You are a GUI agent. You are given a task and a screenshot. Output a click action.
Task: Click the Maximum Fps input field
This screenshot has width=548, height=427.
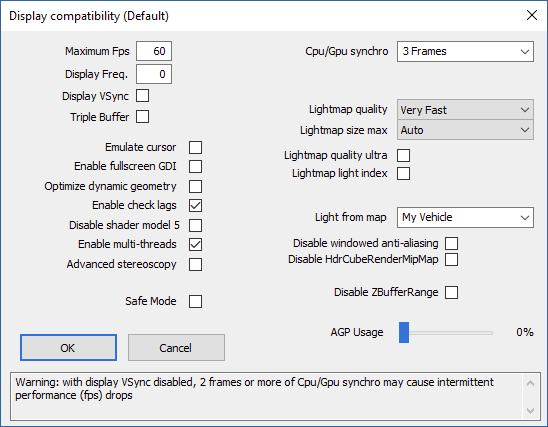click(154, 51)
